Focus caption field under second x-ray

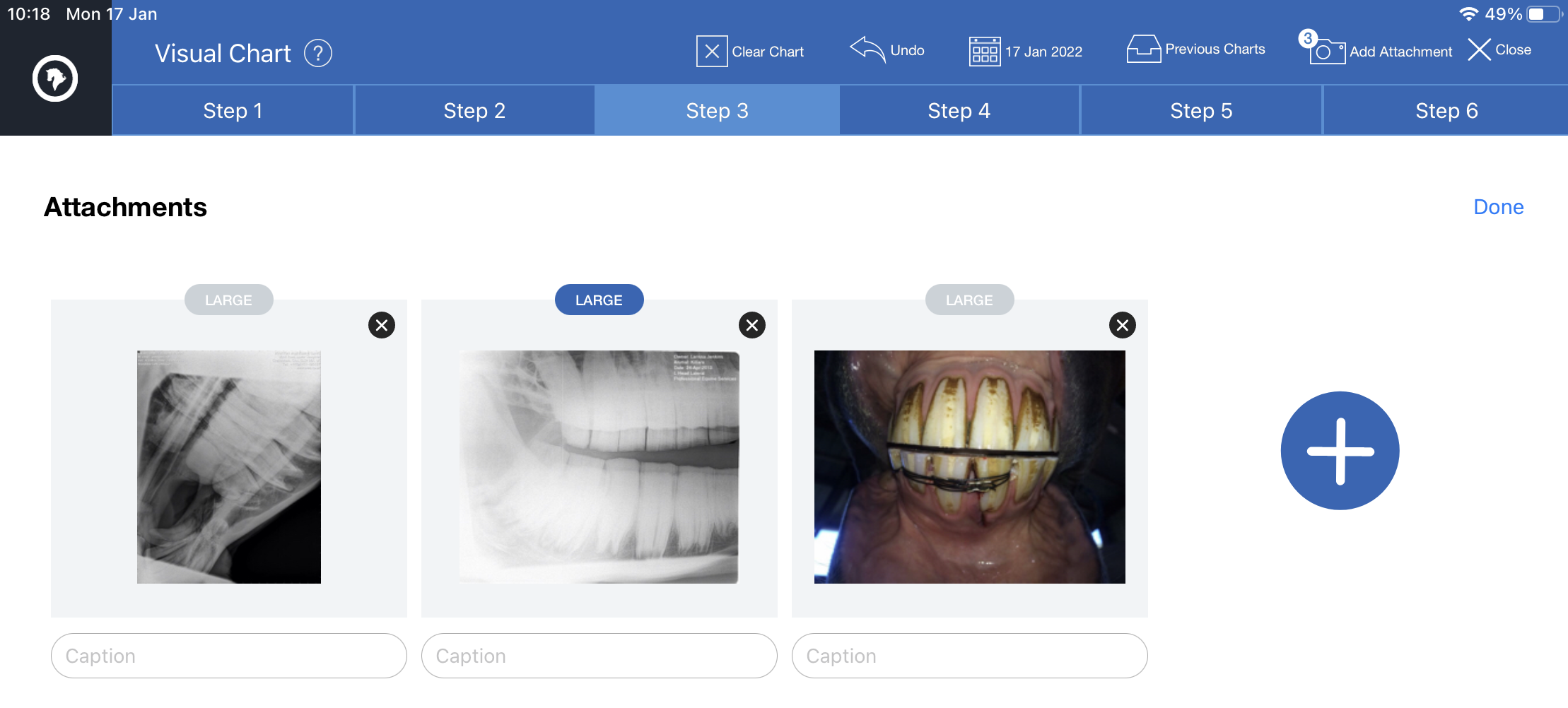[x=599, y=656]
